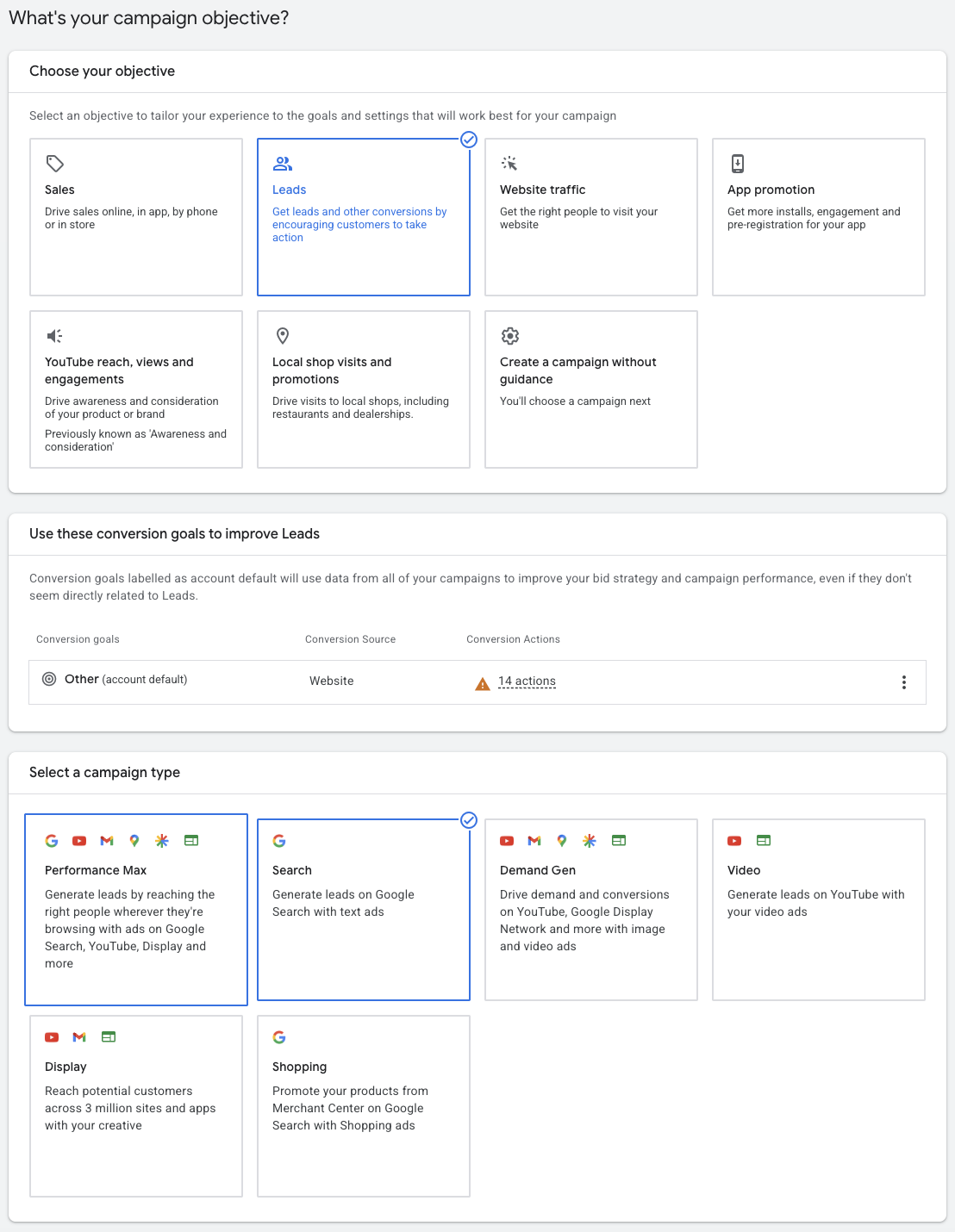The image size is (955, 1232).
Task: Toggle the Search campaign type checkmark
Action: tap(469, 820)
